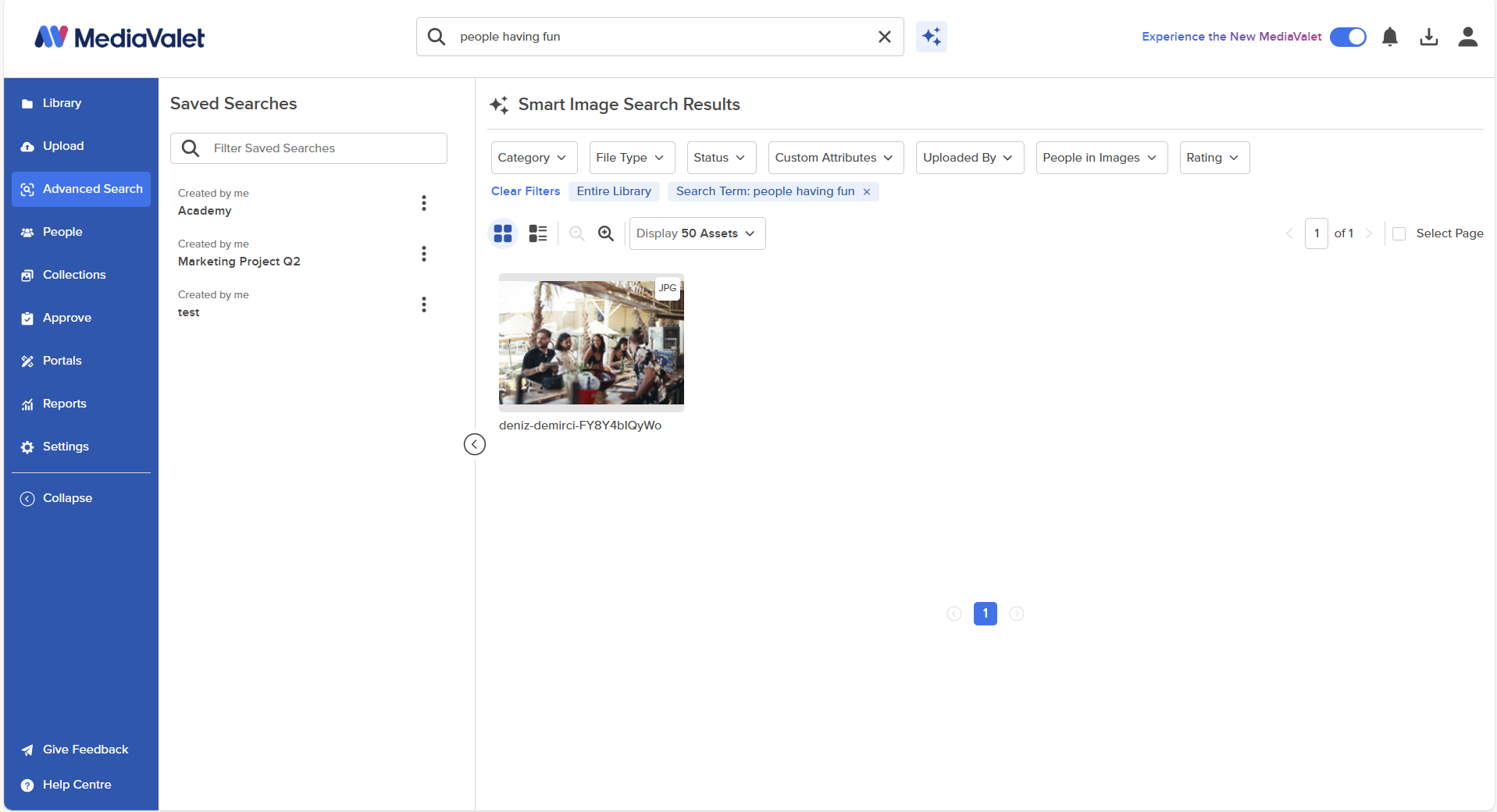Image resolution: width=1497 pixels, height=812 pixels.
Task: Open the user profile icon
Action: pyautogui.click(x=1468, y=37)
